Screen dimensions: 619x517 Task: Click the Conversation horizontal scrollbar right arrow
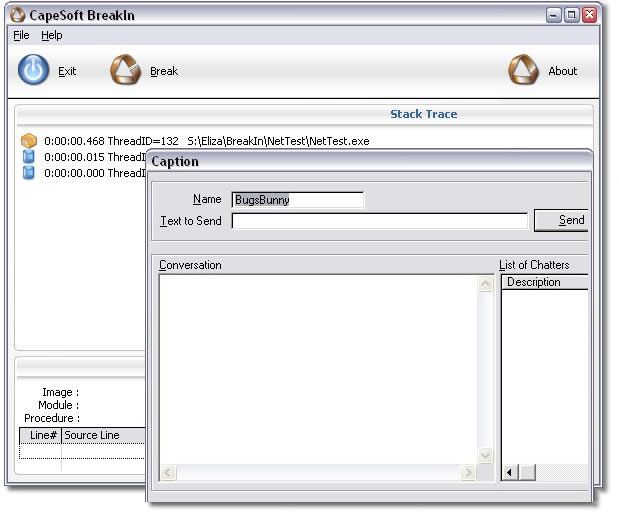468,472
